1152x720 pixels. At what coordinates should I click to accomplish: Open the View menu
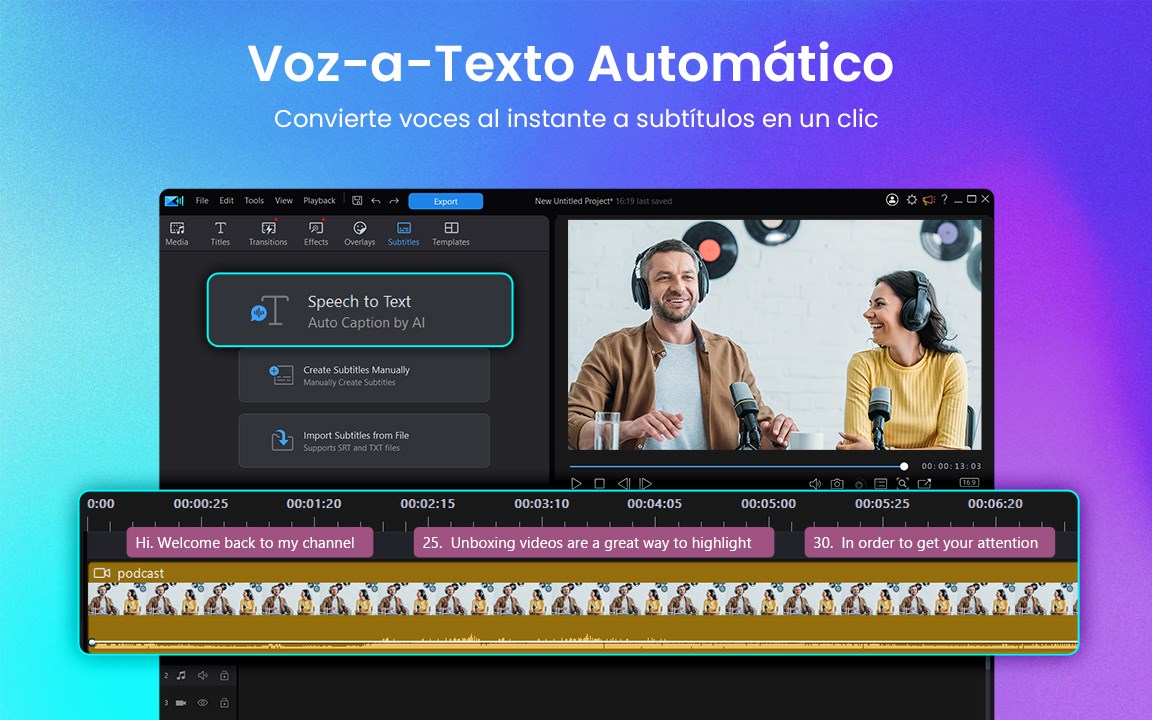pyautogui.click(x=284, y=201)
